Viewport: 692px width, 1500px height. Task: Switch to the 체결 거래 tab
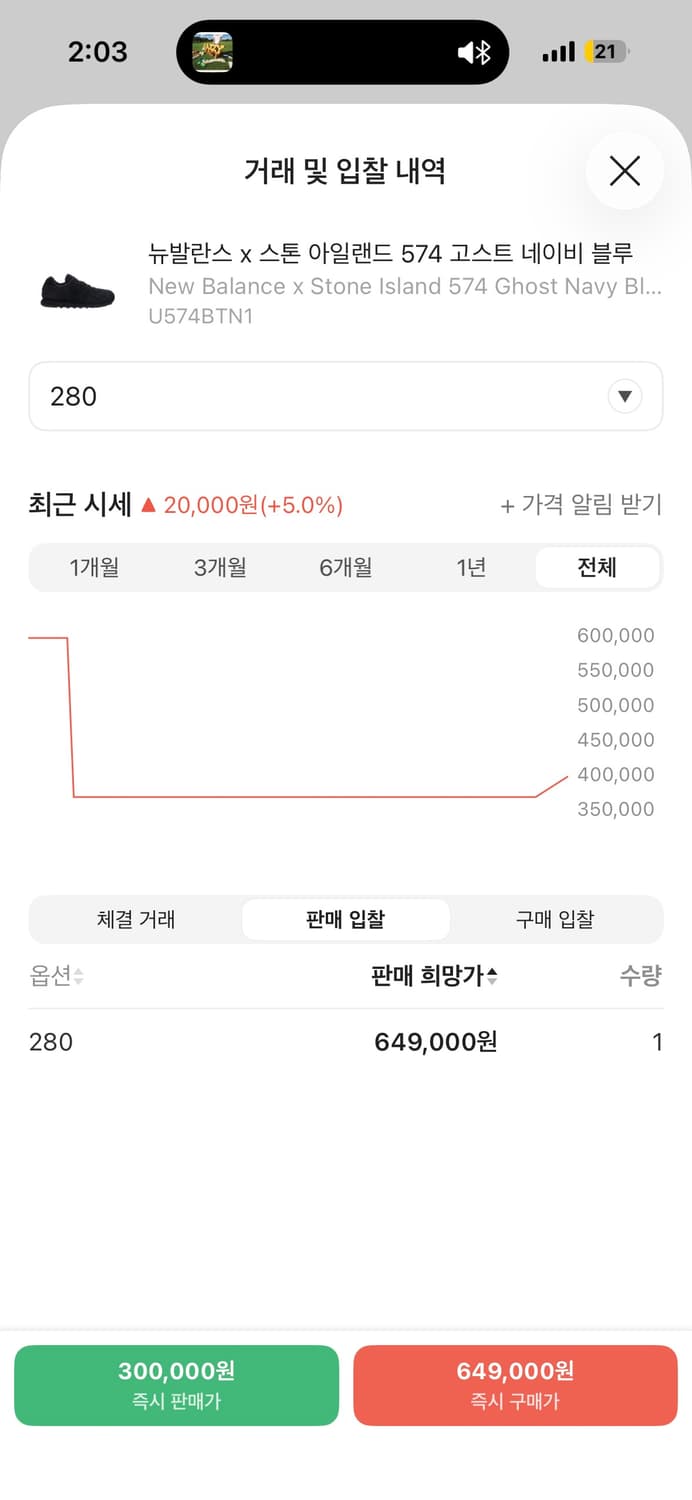click(x=136, y=919)
